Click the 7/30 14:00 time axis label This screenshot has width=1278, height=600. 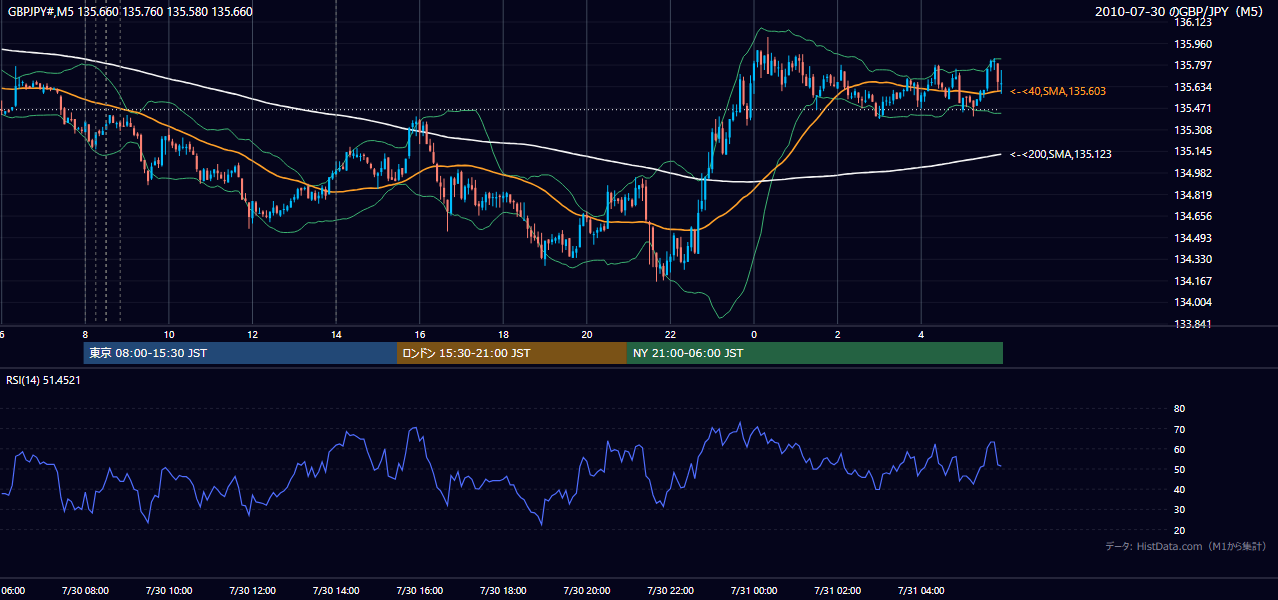click(x=335, y=591)
